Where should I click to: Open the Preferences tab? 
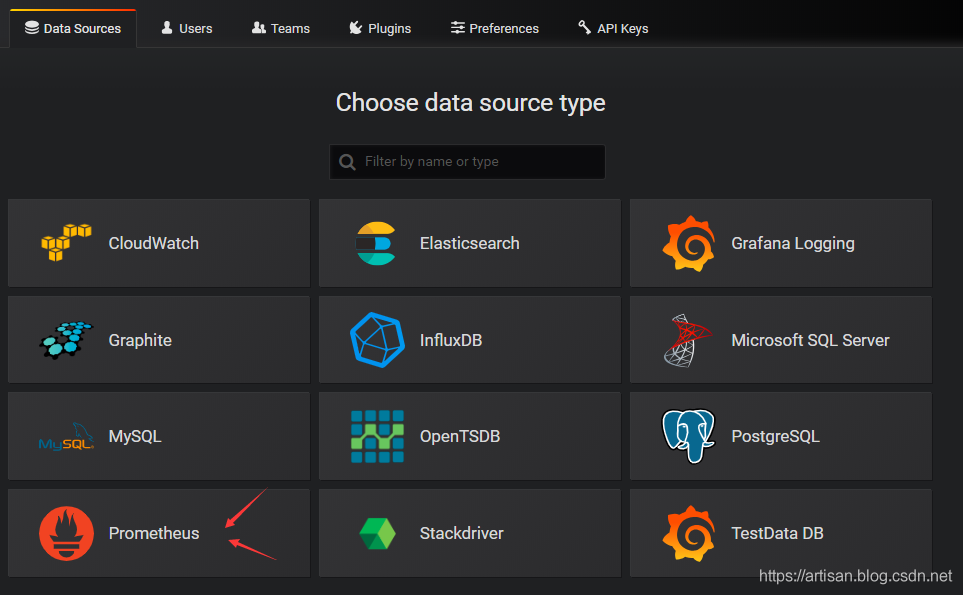pos(495,28)
